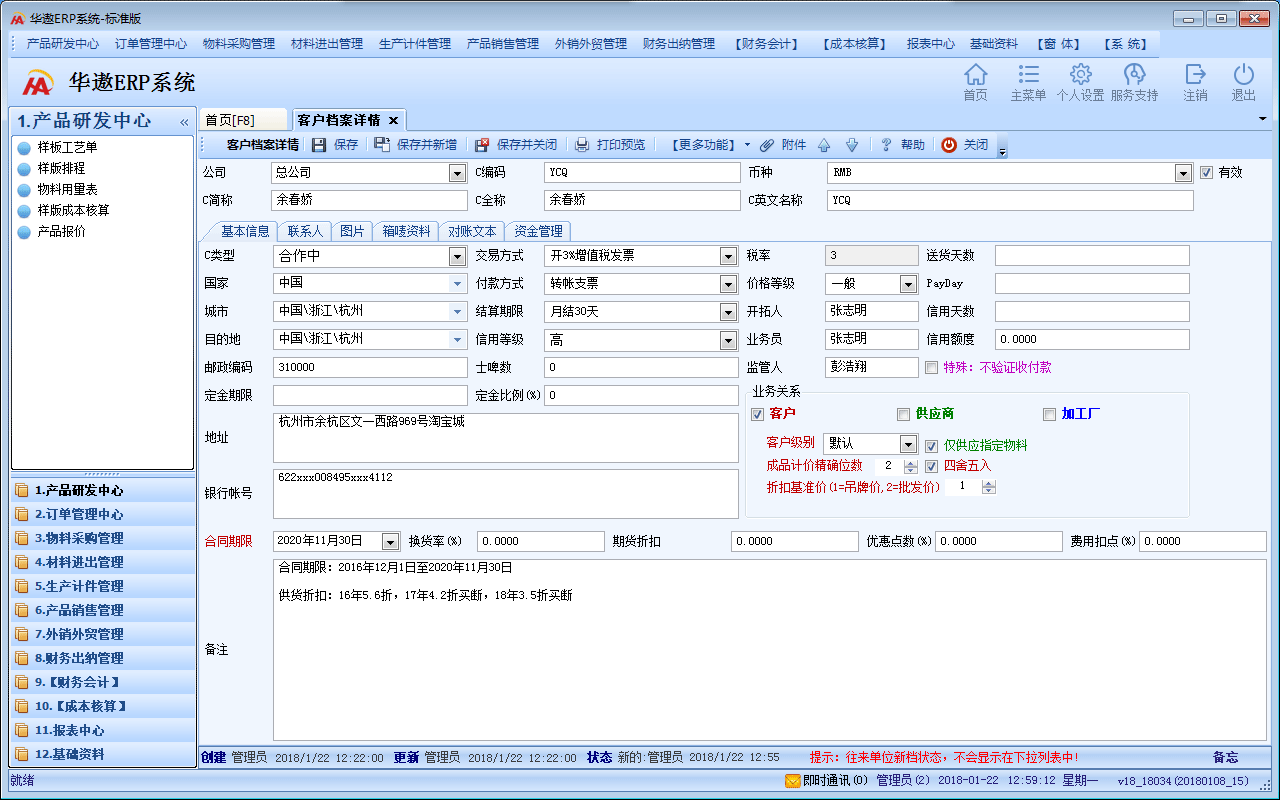Toggle 仅供应指定物料 checkbox
This screenshot has height=800, width=1280.
tap(932, 445)
